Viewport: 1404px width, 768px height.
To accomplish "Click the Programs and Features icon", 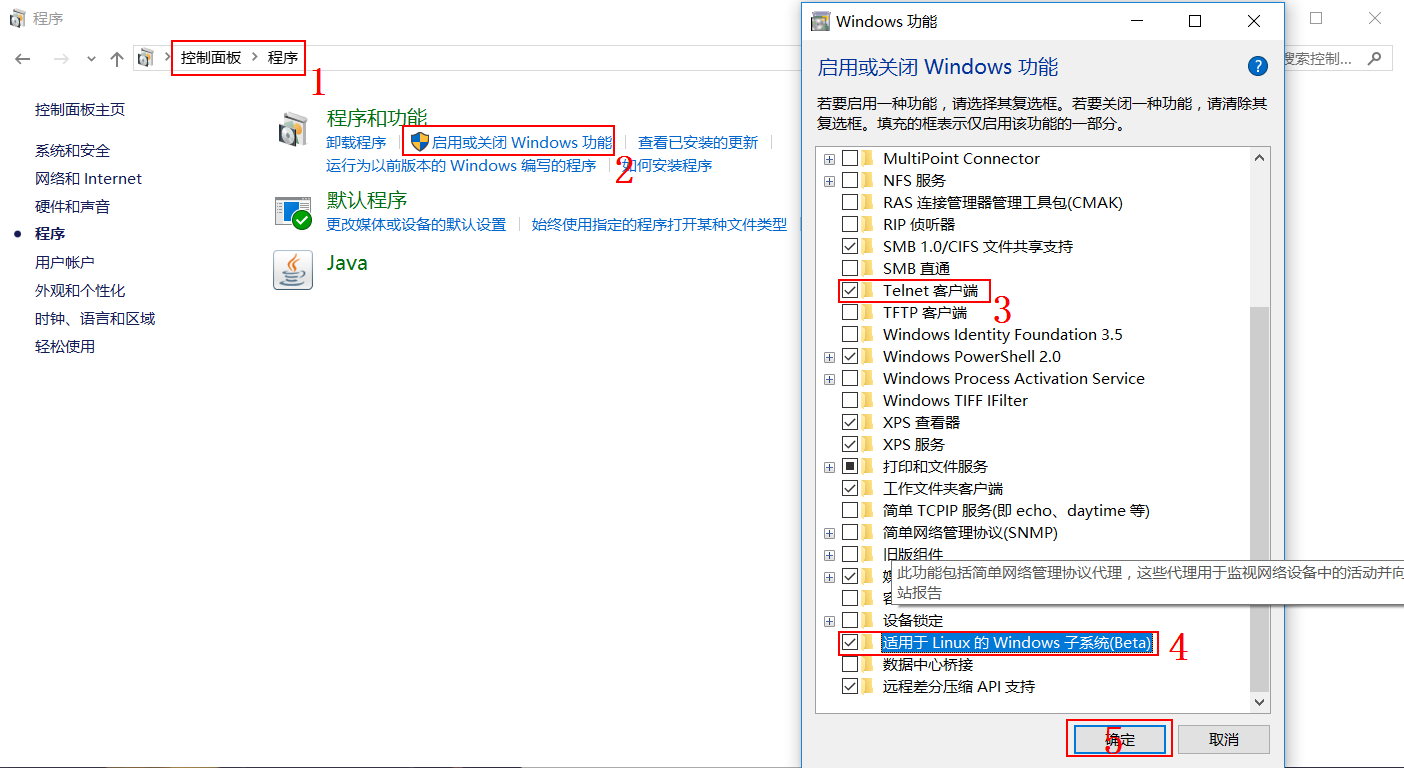I will [x=293, y=131].
